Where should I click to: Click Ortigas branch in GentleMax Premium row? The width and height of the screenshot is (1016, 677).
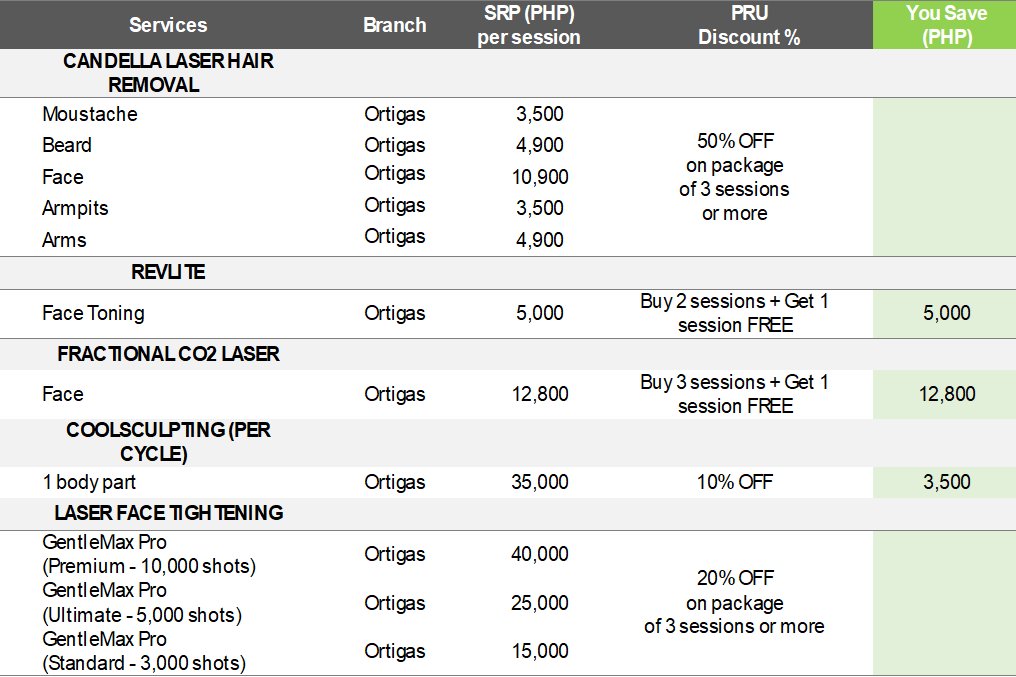click(395, 555)
